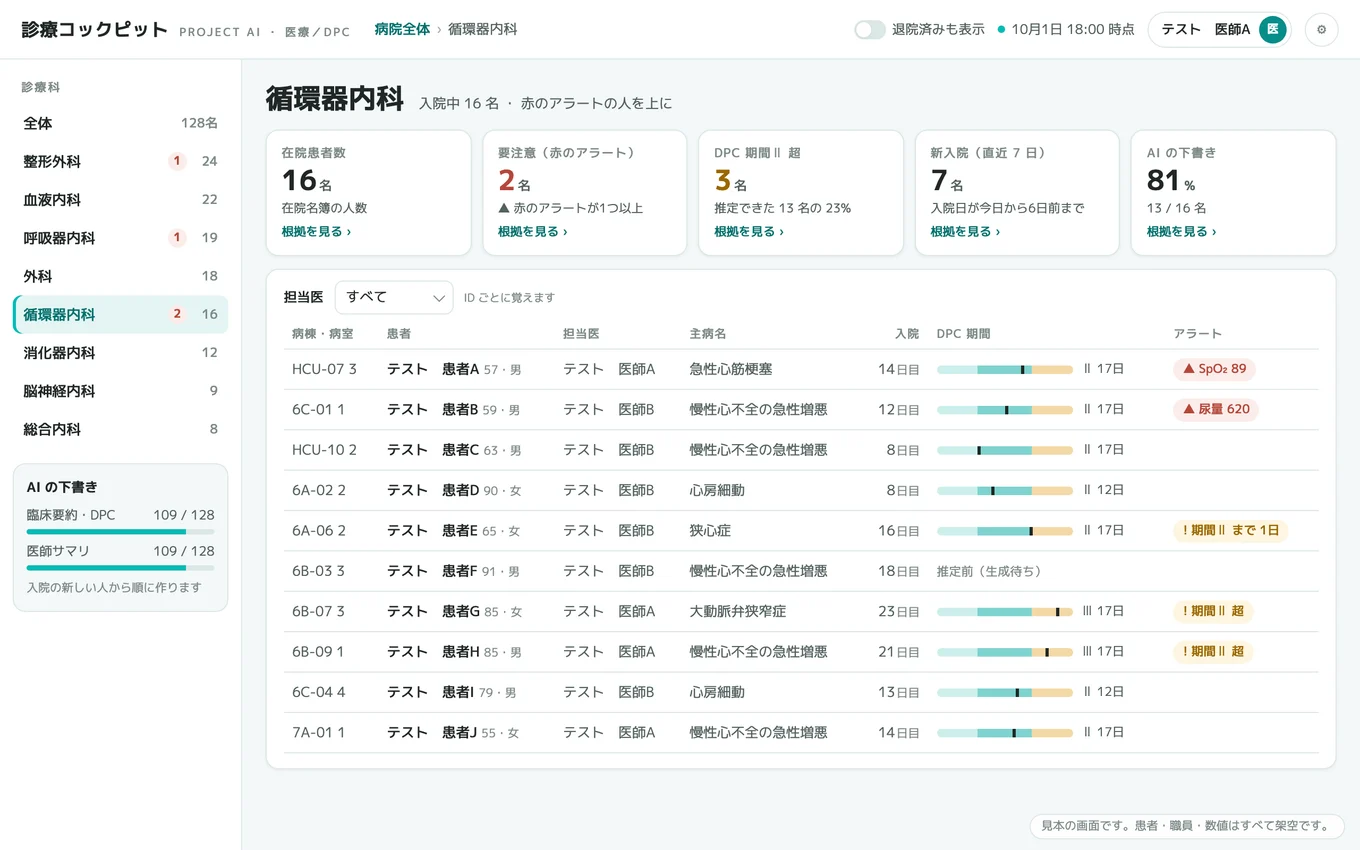Click 期間Ⅱ まで 1日 warning badge

click(x=1230, y=530)
